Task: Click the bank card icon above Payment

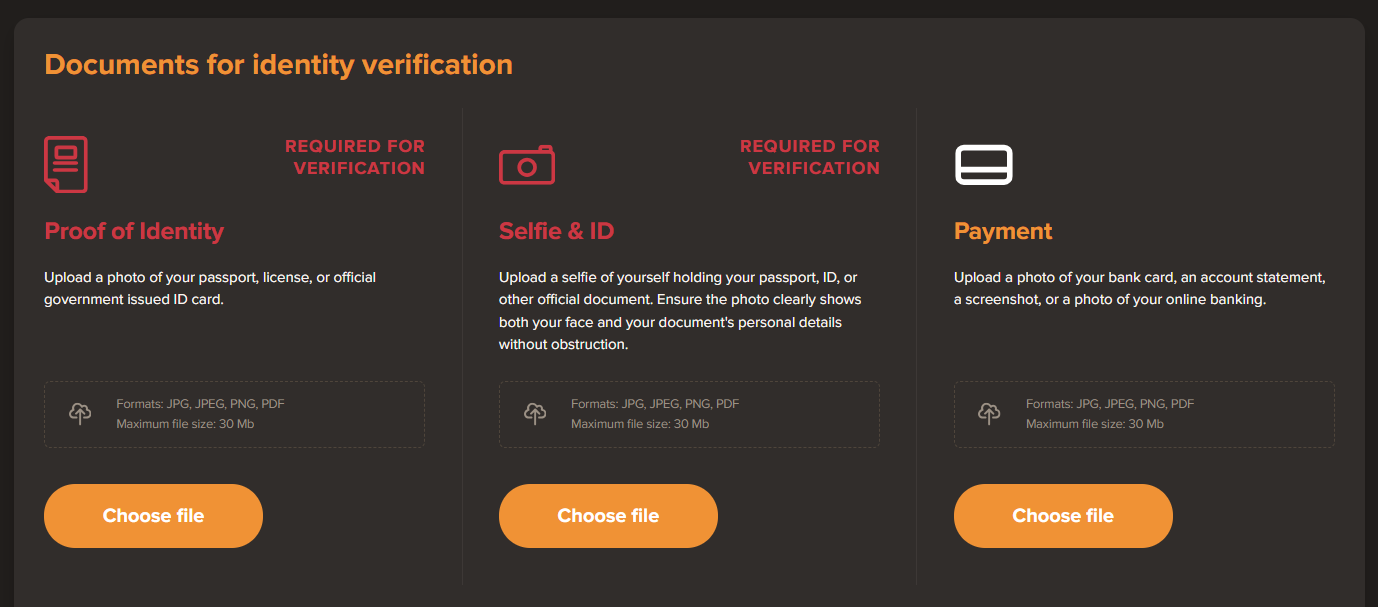Action: click(x=985, y=164)
